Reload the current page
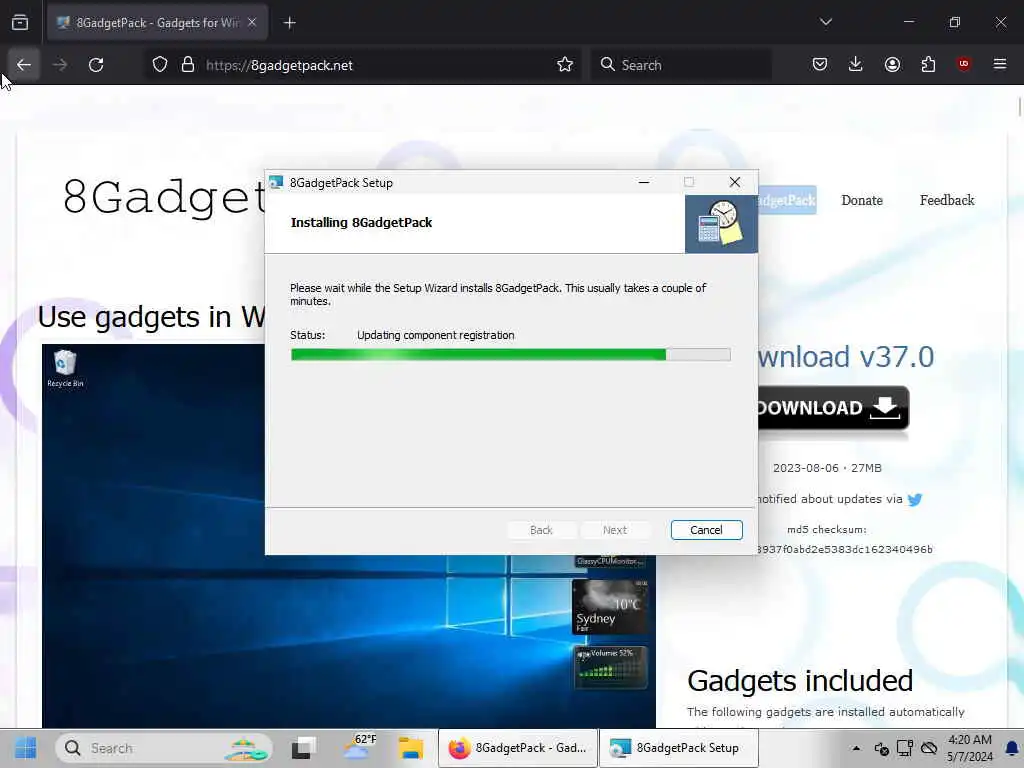1024x768 pixels. point(96,65)
